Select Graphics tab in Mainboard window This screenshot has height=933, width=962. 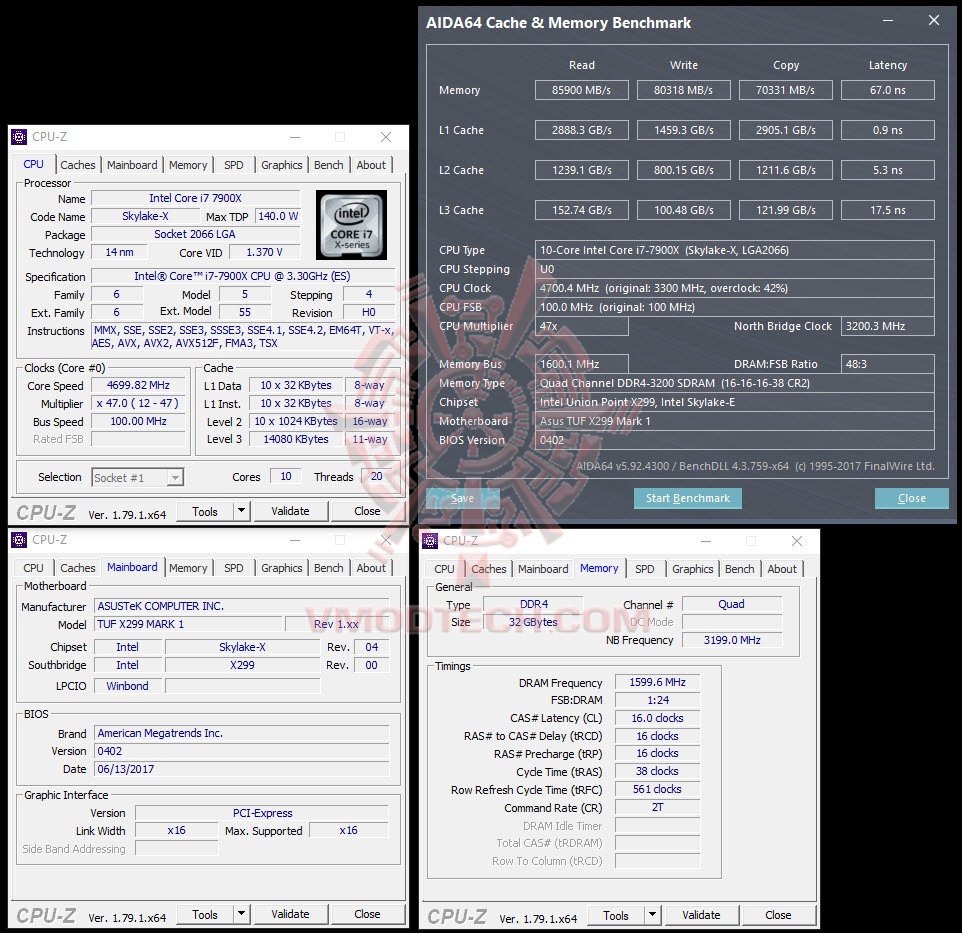click(x=282, y=568)
